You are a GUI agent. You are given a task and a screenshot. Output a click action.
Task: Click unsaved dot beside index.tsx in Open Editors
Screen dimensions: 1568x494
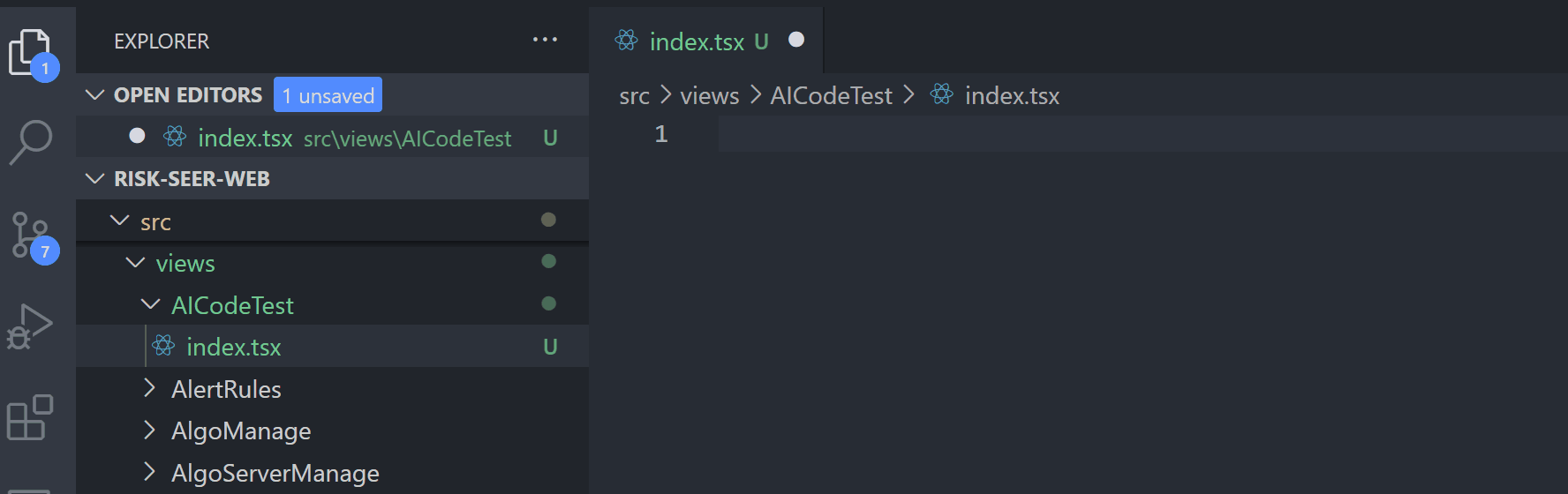tap(137, 136)
